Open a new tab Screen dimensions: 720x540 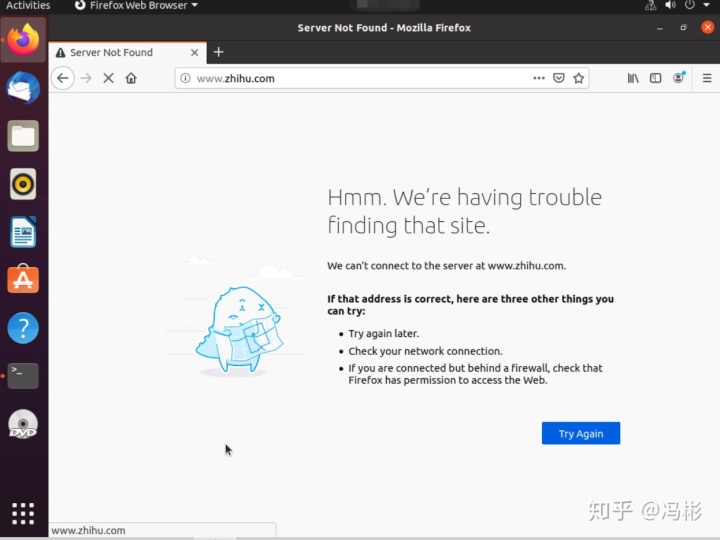pyautogui.click(x=219, y=52)
